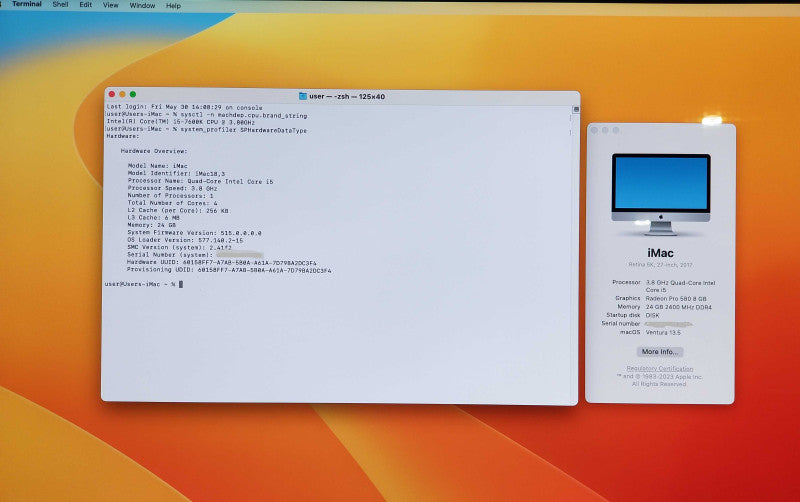
Task: Click the 'Provisioning UDID' line
Action: (229, 270)
